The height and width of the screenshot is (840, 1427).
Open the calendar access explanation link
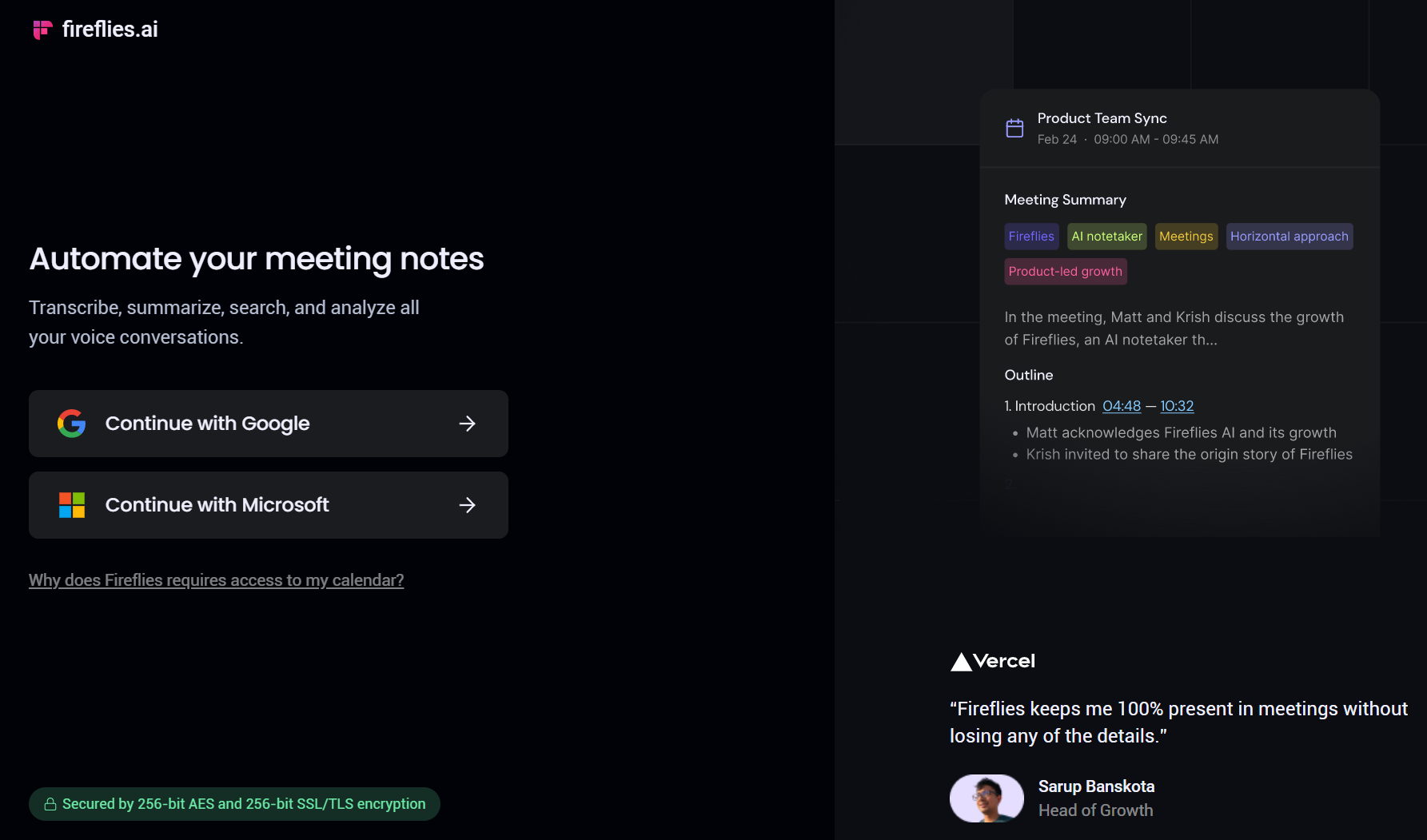(x=216, y=579)
